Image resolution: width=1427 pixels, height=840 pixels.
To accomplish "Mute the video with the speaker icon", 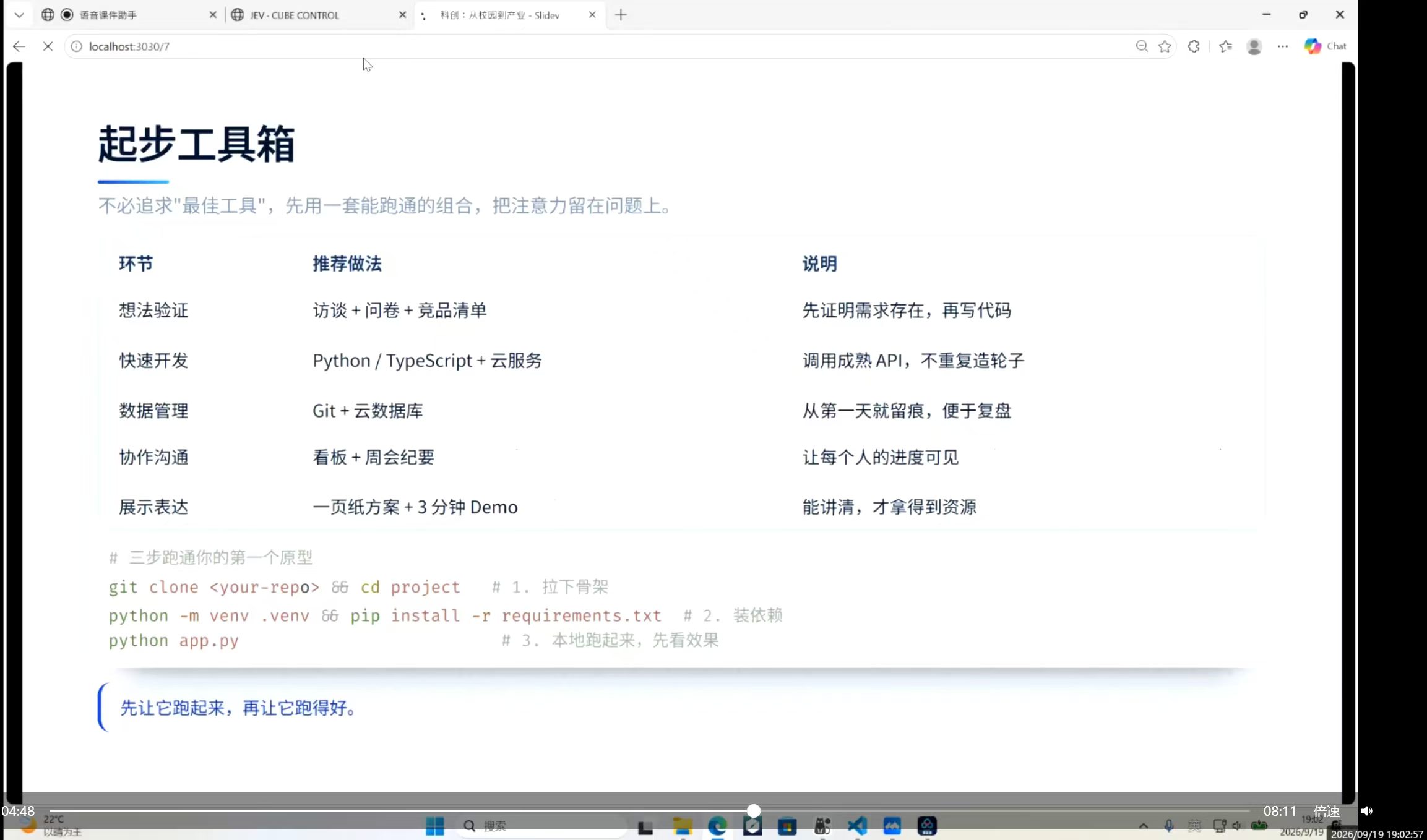I will 1366,811.
